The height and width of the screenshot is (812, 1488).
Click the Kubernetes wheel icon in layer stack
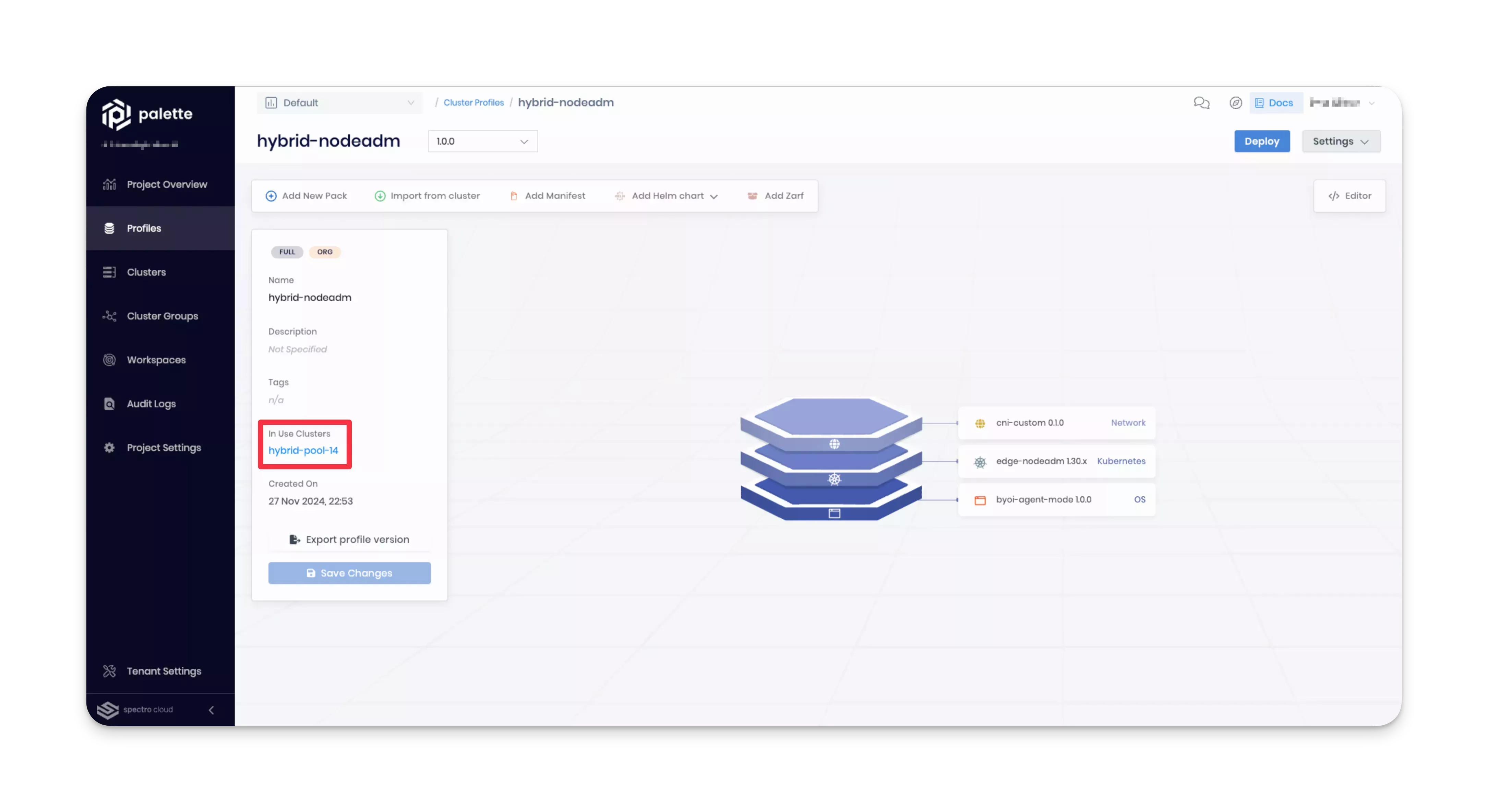[834, 479]
